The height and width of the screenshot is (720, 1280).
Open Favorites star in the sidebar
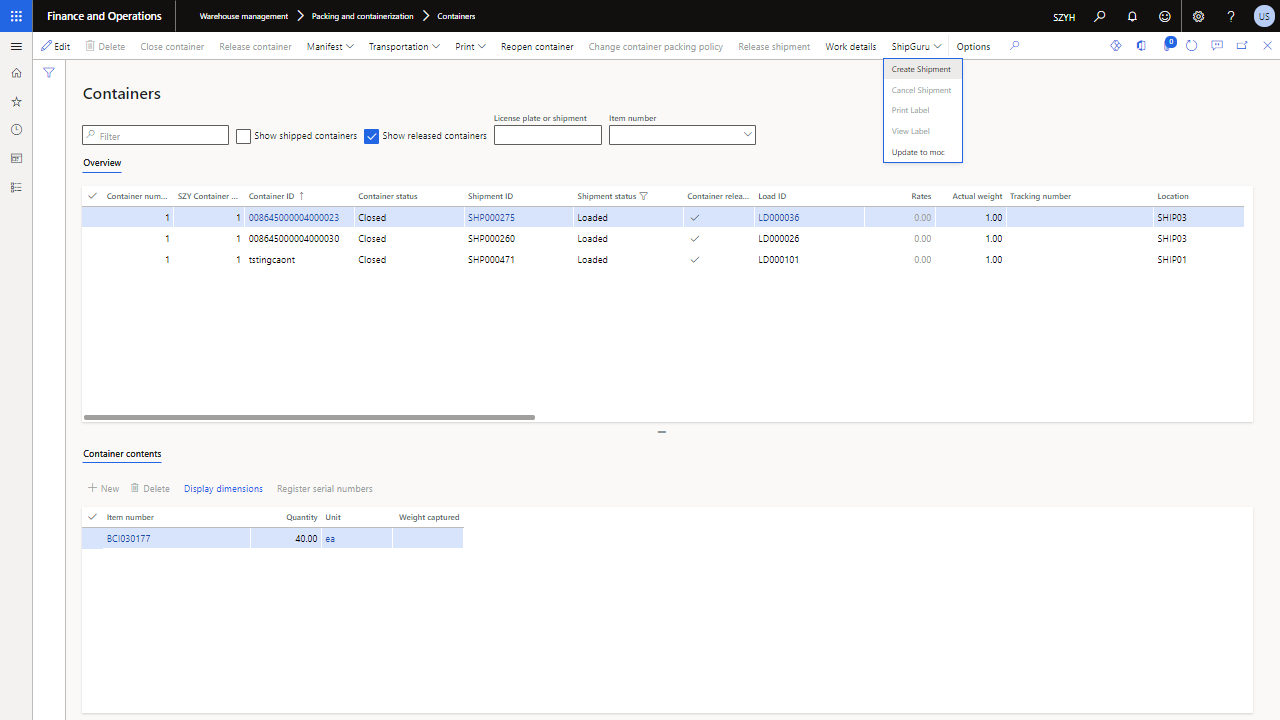pos(16,102)
